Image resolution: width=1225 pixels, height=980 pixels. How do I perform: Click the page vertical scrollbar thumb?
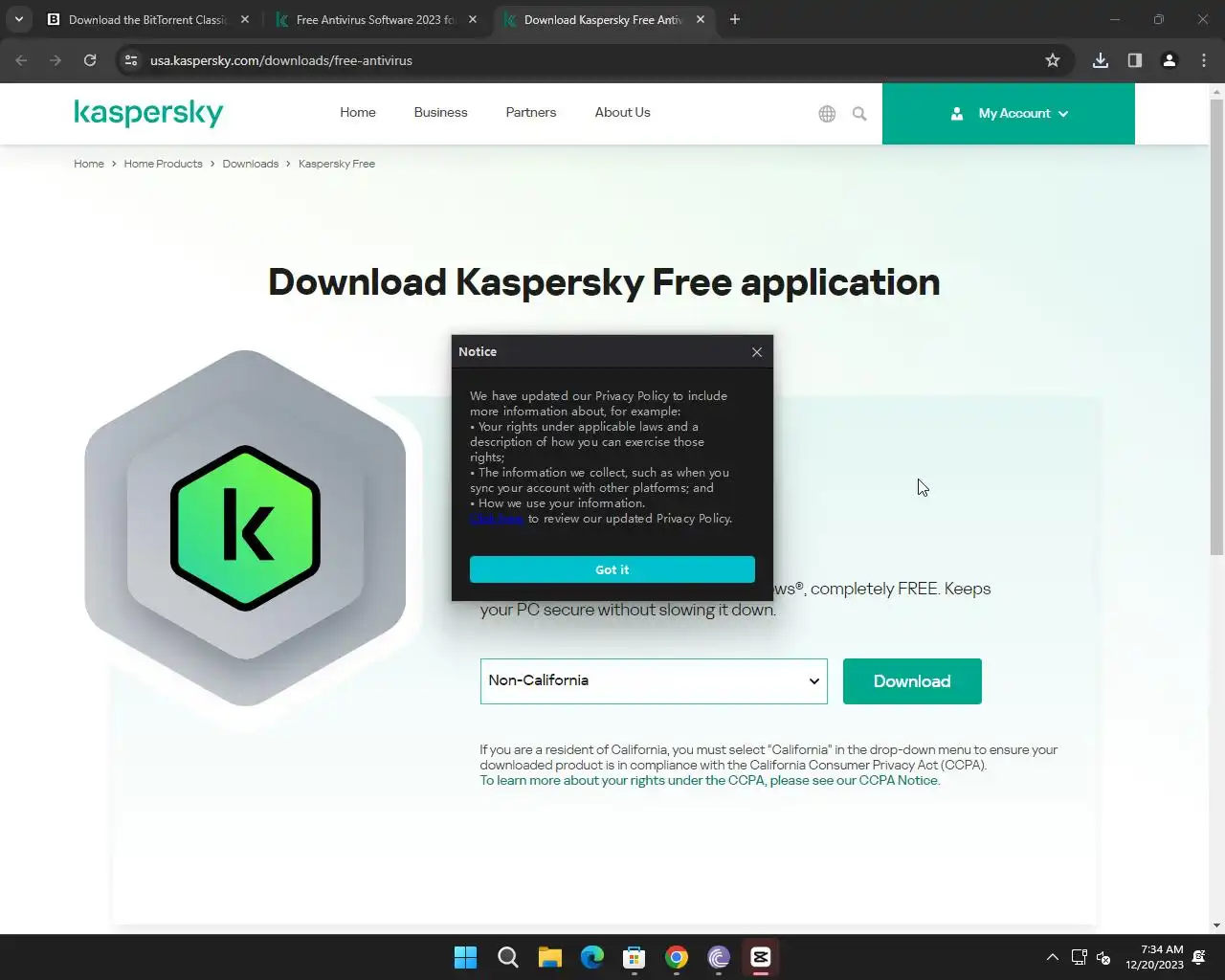pyautogui.click(x=1216, y=325)
